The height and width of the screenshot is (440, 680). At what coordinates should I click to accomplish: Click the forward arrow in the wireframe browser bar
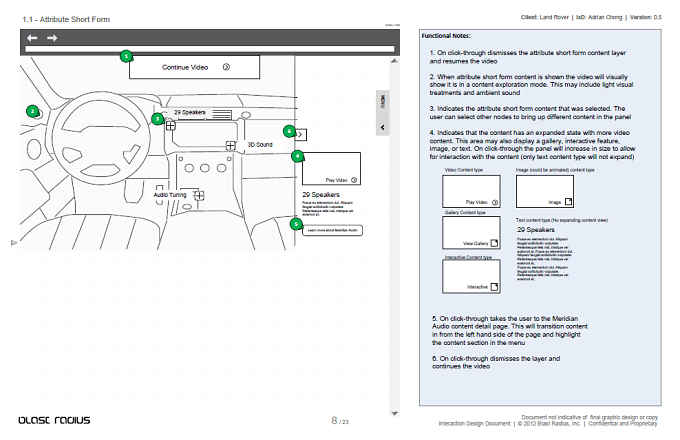click(x=52, y=38)
